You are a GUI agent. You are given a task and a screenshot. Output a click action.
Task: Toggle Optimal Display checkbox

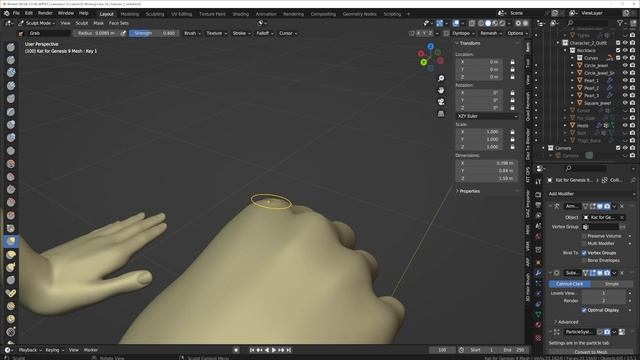584,310
